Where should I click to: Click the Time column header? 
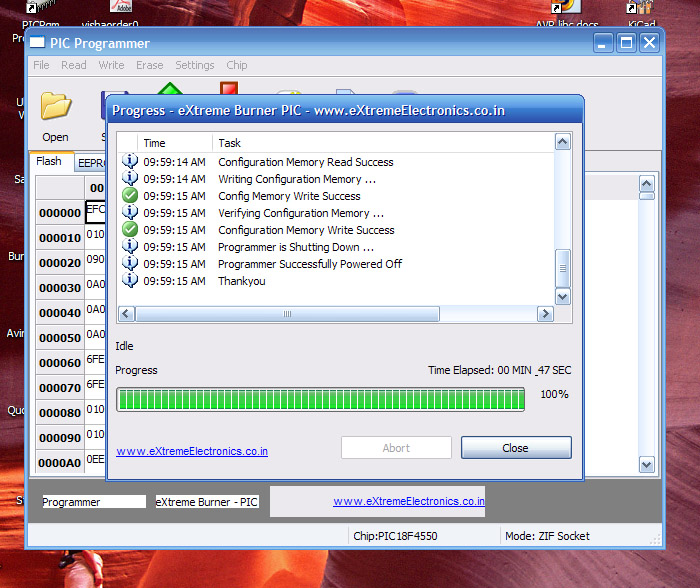[174, 143]
